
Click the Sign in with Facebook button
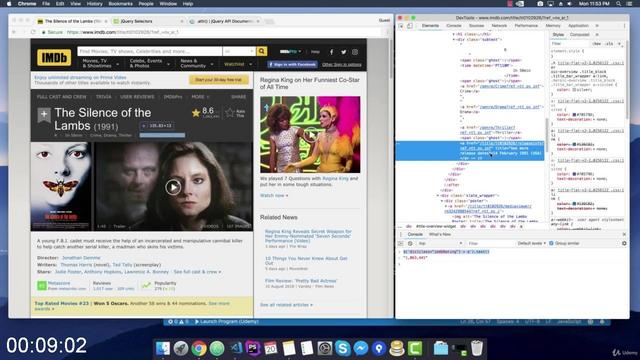tap(292, 64)
